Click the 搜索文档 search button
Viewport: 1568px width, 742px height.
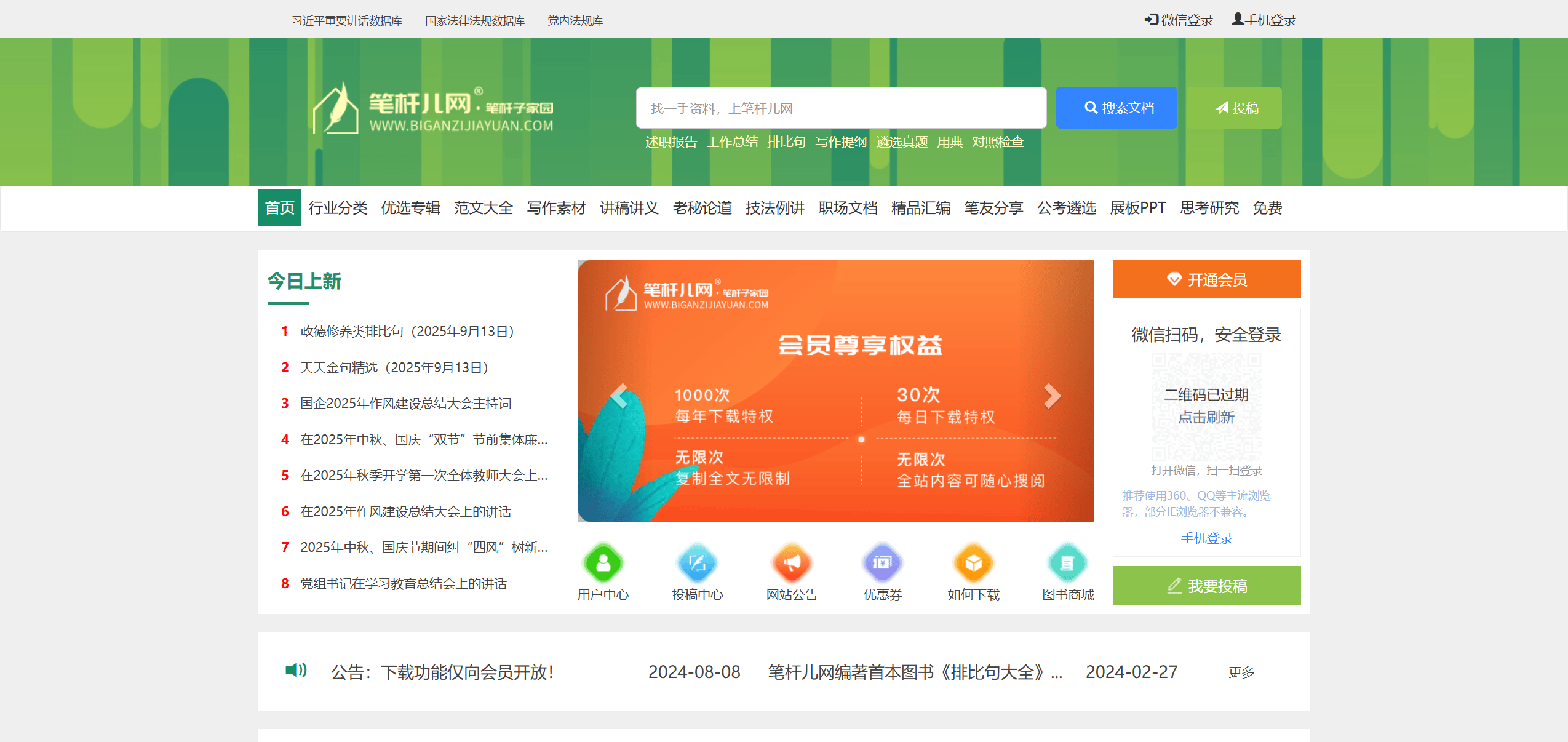pos(1116,108)
